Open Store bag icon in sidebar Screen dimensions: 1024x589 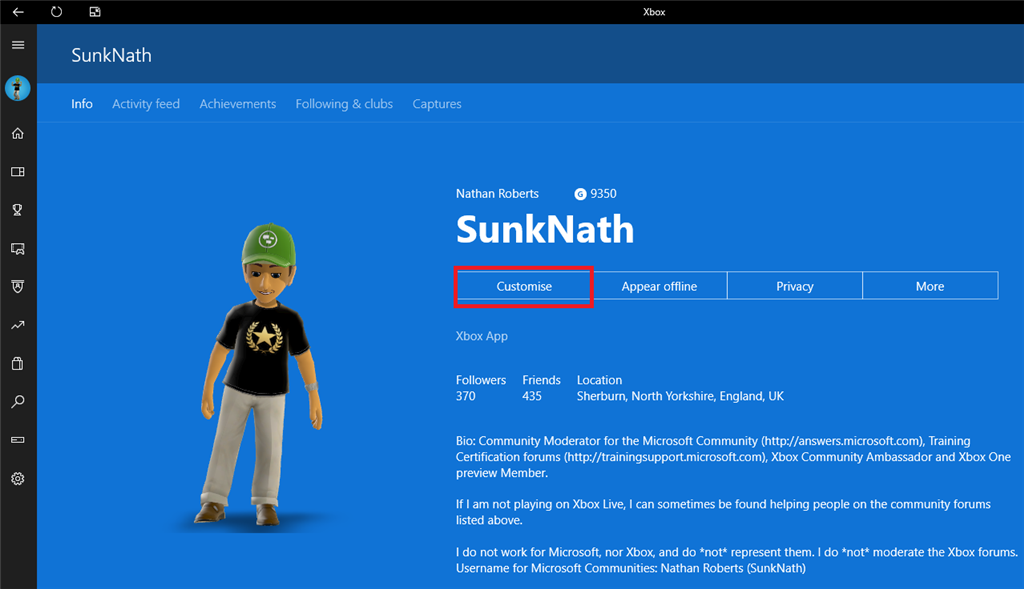(x=18, y=364)
